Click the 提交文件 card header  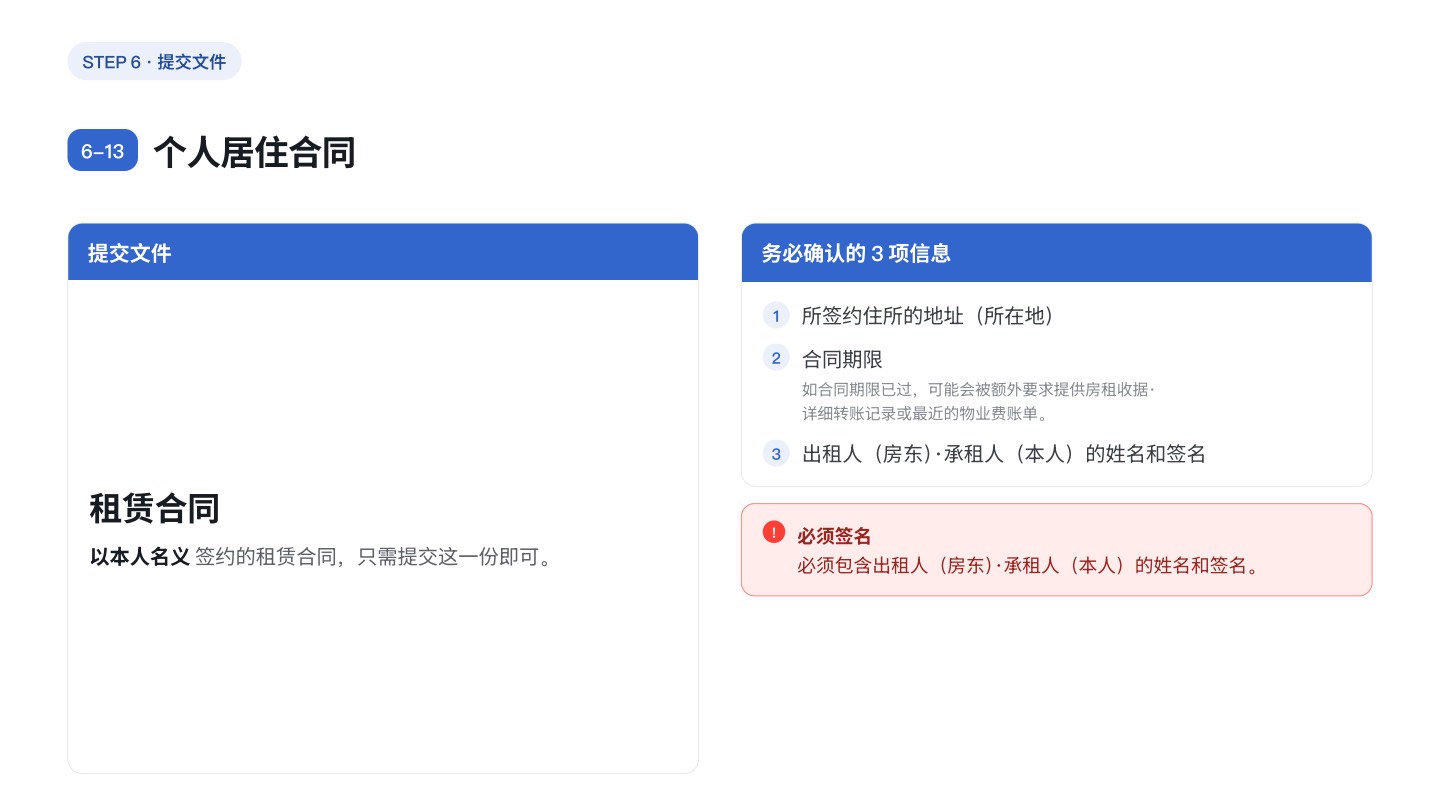[383, 252]
